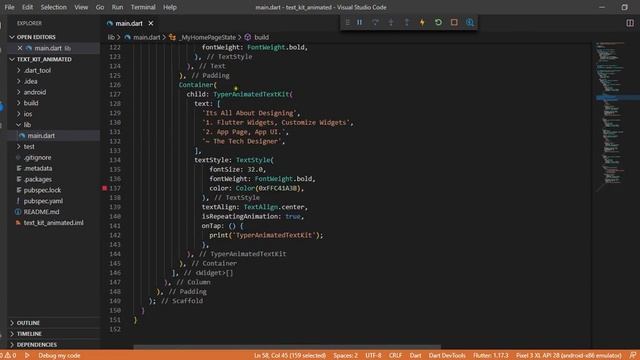Collapse the lib folder
Image resolution: width=640 pixels, height=360 pixels.
pyautogui.click(x=27, y=125)
